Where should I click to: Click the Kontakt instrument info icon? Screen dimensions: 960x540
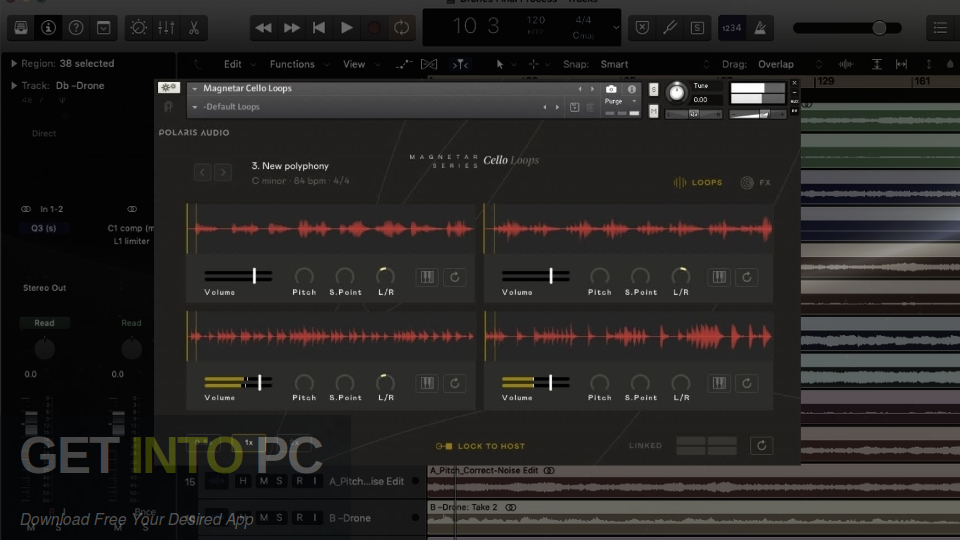point(631,89)
